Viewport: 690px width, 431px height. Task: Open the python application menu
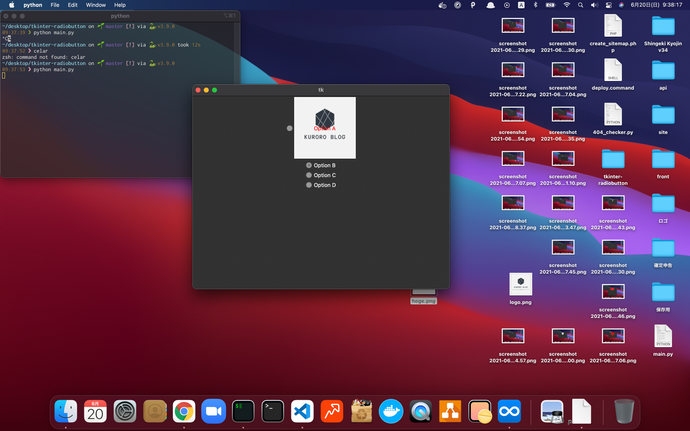33,5
